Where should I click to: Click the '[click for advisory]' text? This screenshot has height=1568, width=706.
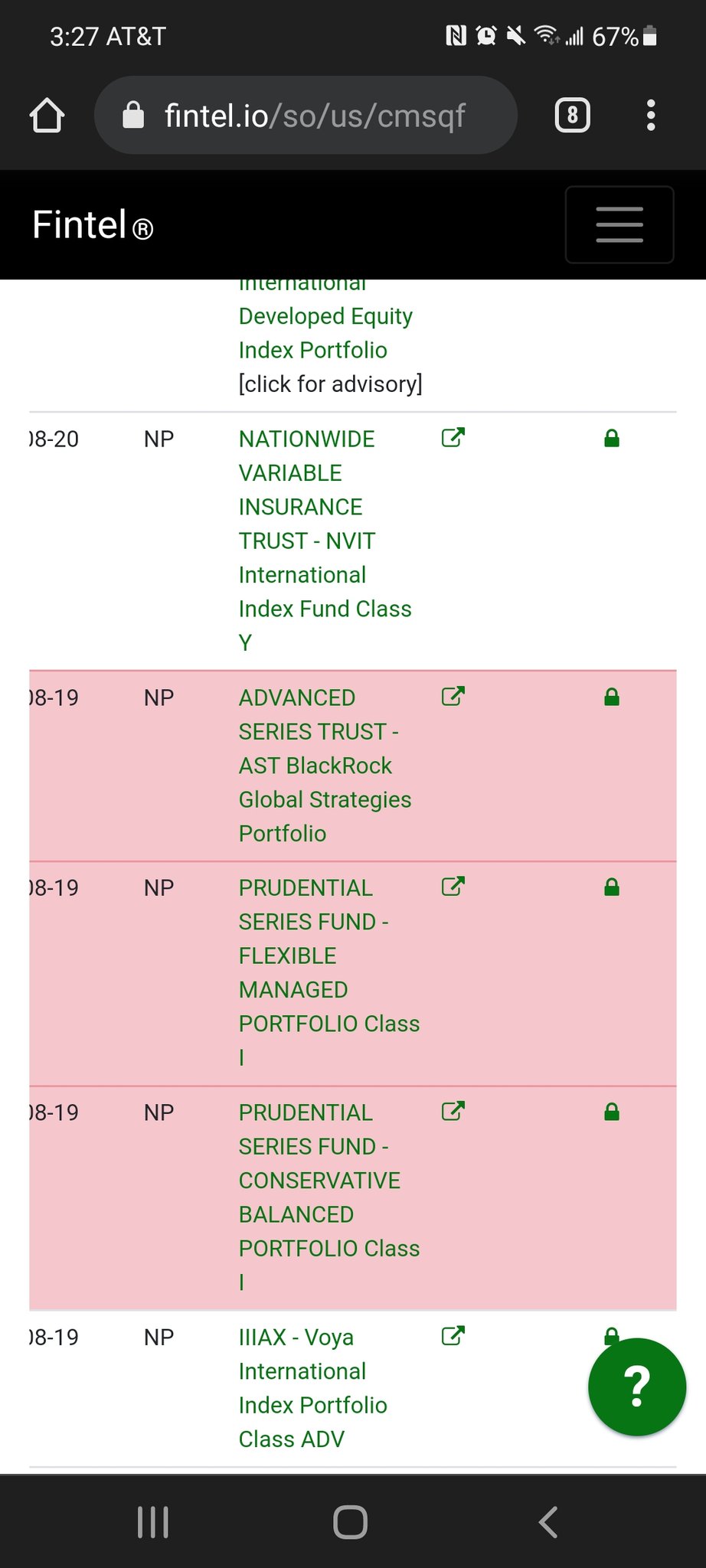pos(330,384)
